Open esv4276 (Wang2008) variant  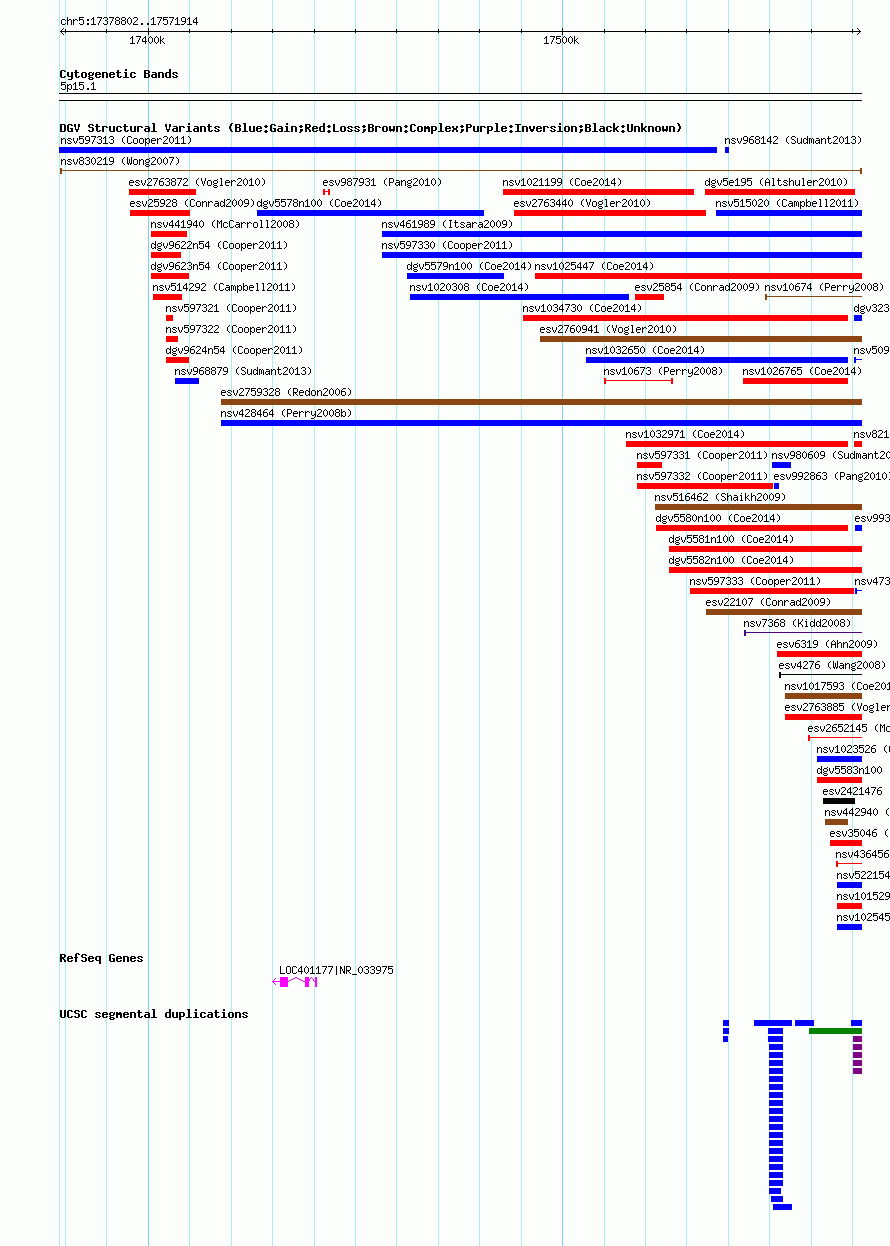pyautogui.click(x=821, y=675)
